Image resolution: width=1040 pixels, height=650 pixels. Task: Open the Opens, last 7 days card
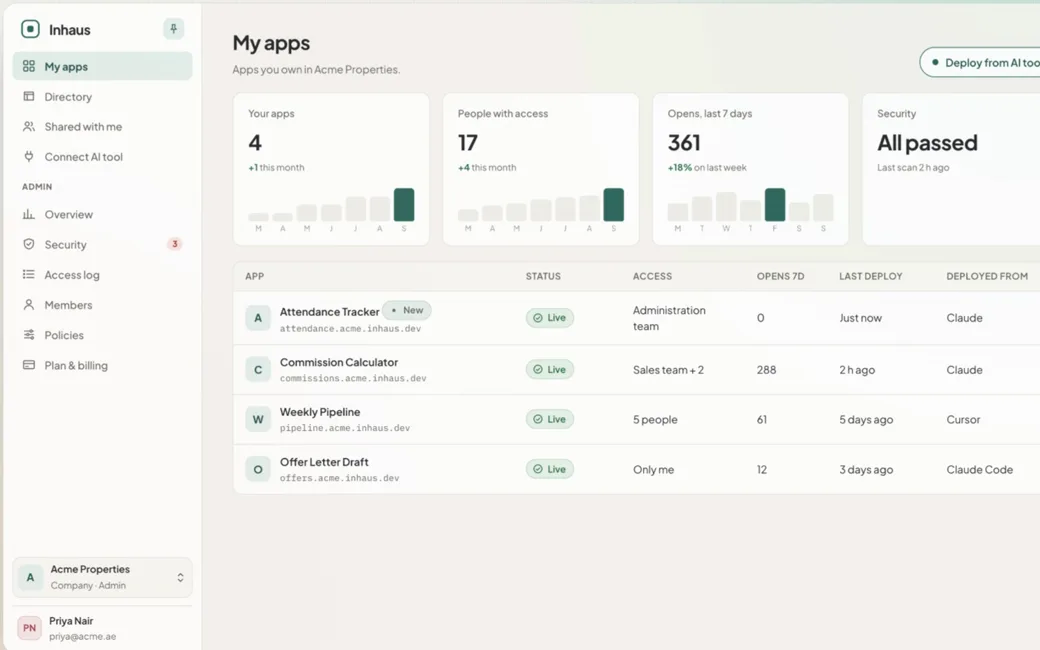750,169
